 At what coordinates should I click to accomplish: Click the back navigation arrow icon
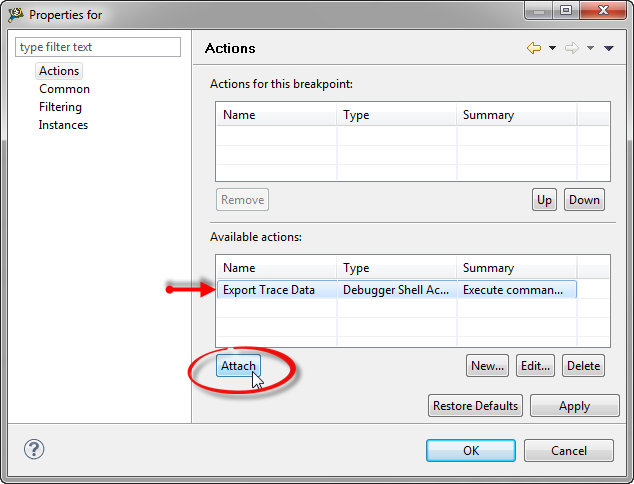534,48
